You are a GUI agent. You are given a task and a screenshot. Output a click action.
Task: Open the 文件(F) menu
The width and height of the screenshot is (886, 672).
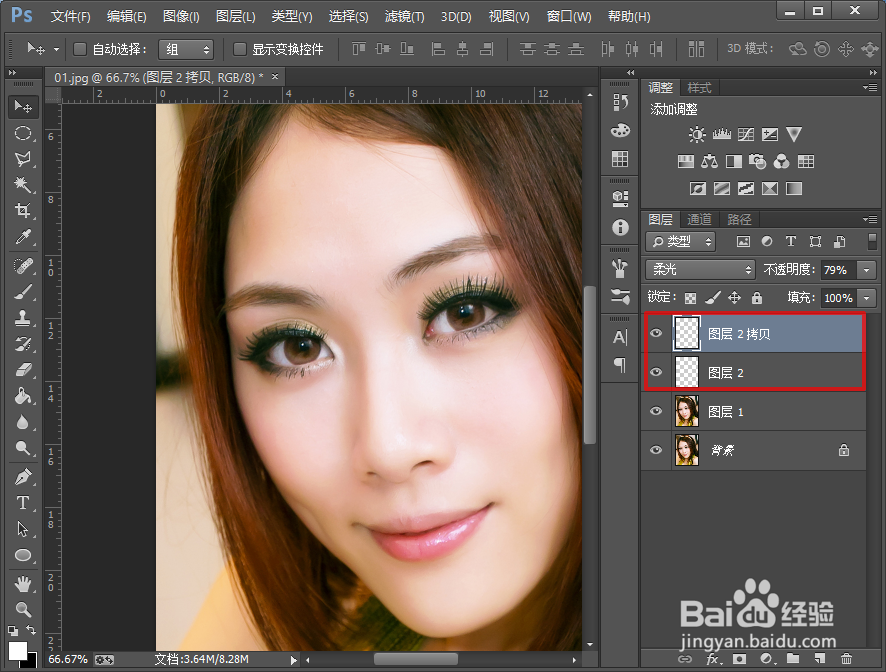[71, 16]
